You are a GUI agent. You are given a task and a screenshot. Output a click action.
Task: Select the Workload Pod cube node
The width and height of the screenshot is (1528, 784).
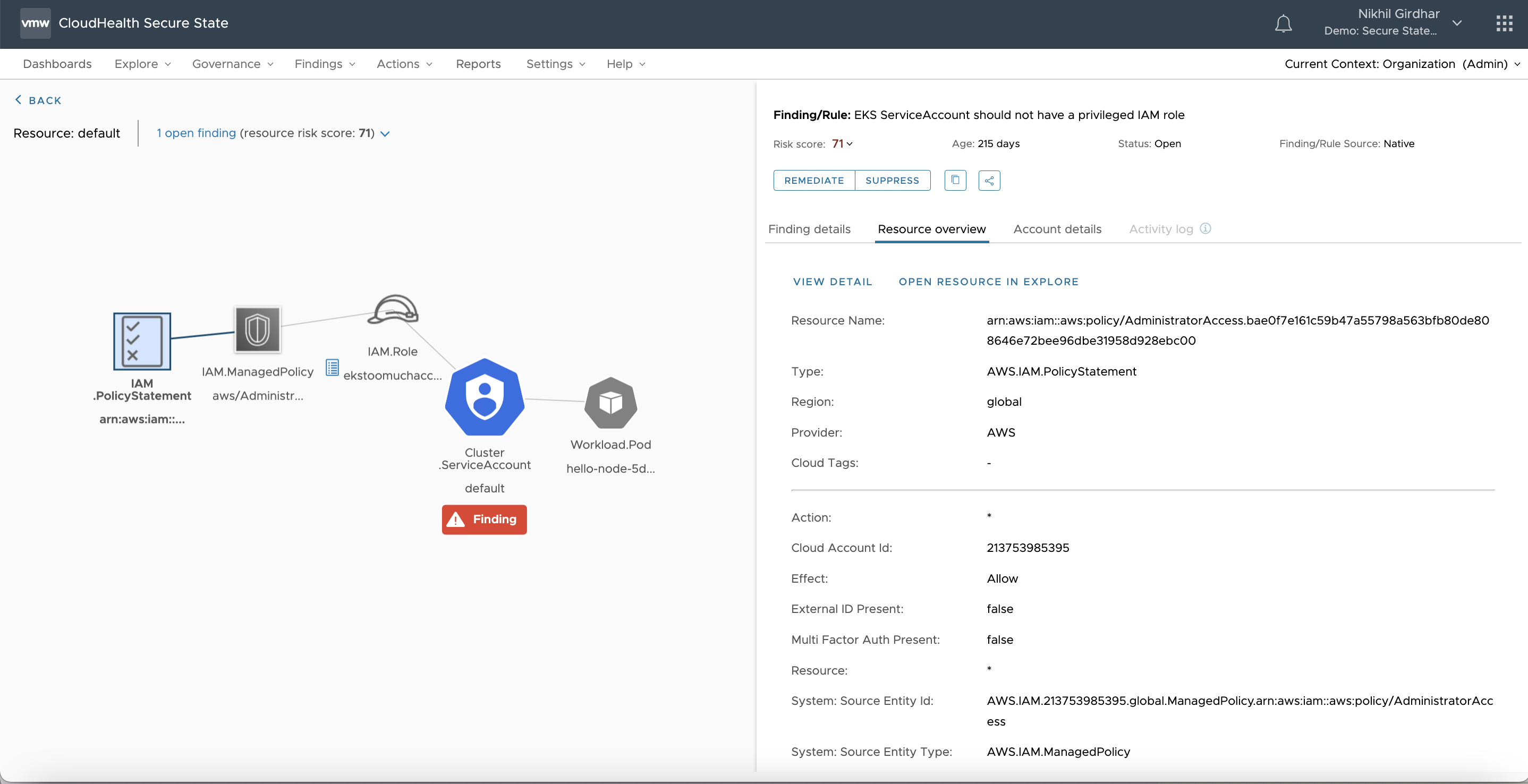610,403
